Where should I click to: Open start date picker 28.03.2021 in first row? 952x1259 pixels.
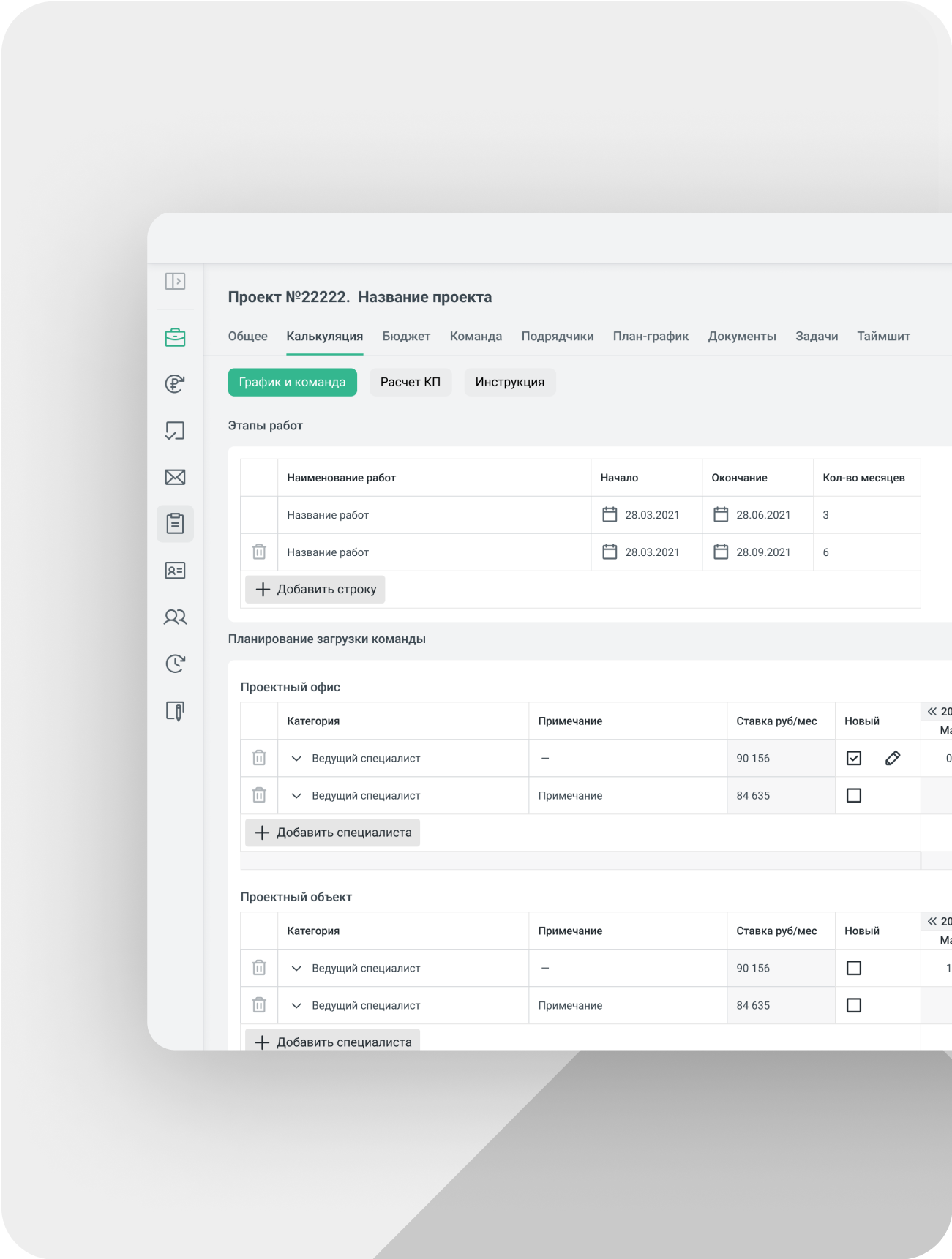click(x=610, y=514)
